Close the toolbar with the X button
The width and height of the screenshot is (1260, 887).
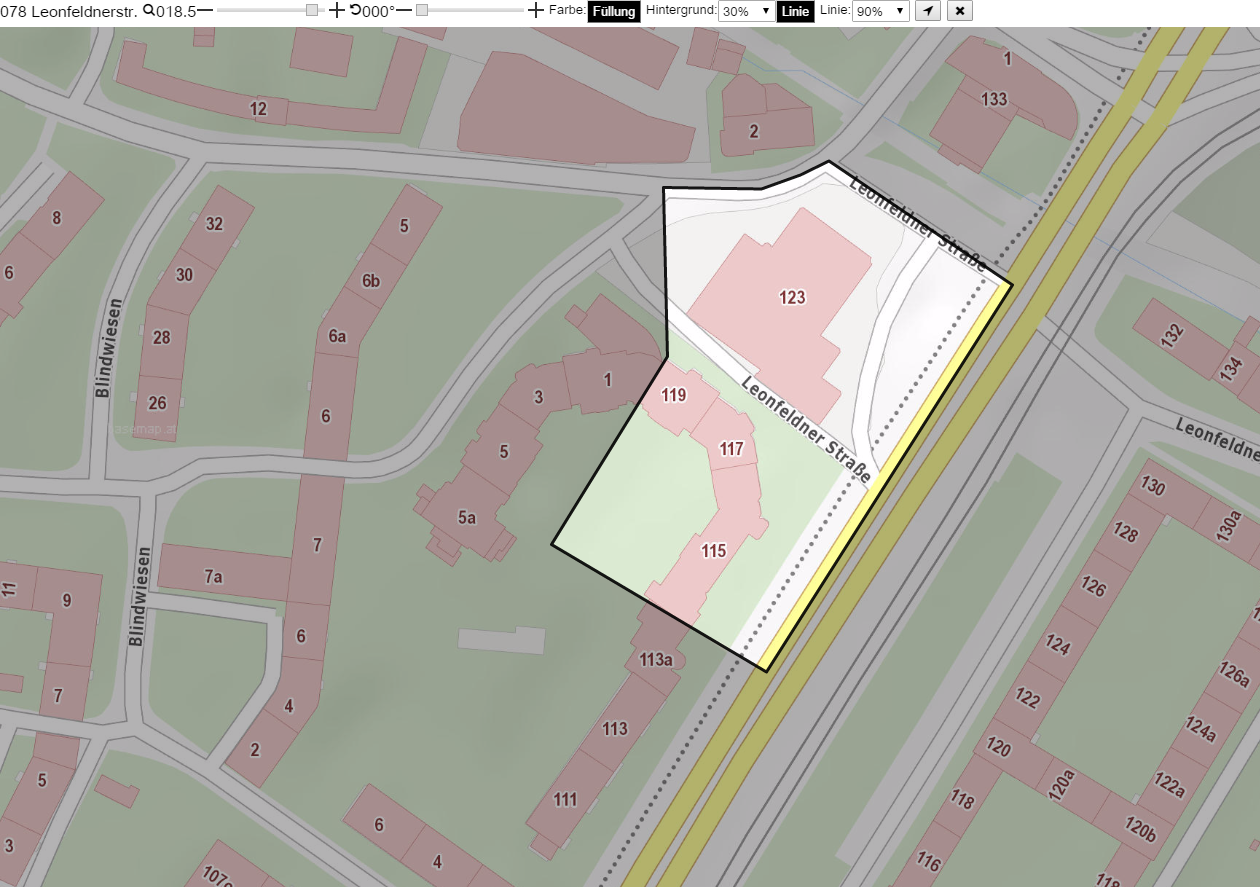pos(959,11)
